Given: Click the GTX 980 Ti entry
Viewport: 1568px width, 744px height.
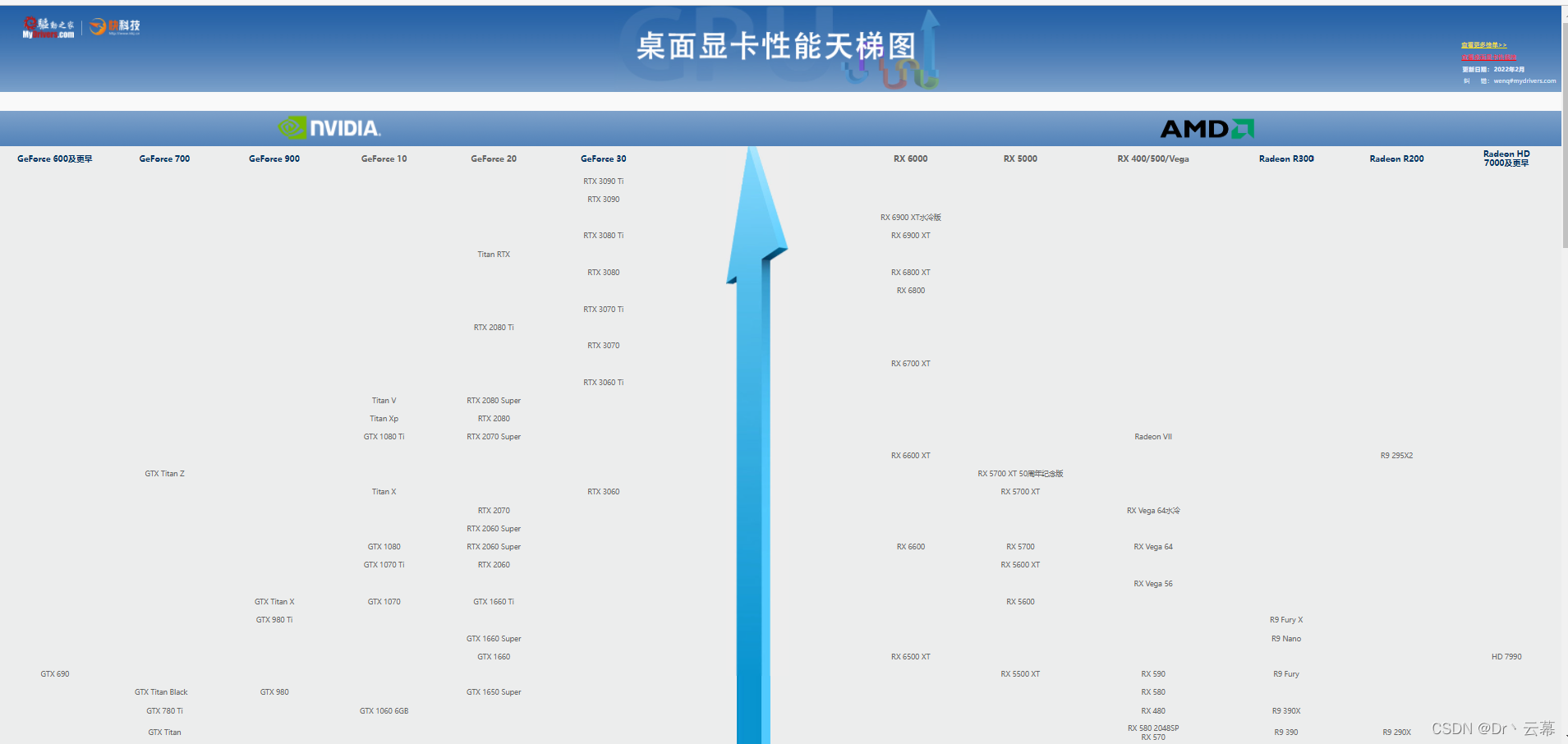Looking at the screenshot, I should pos(274,620).
